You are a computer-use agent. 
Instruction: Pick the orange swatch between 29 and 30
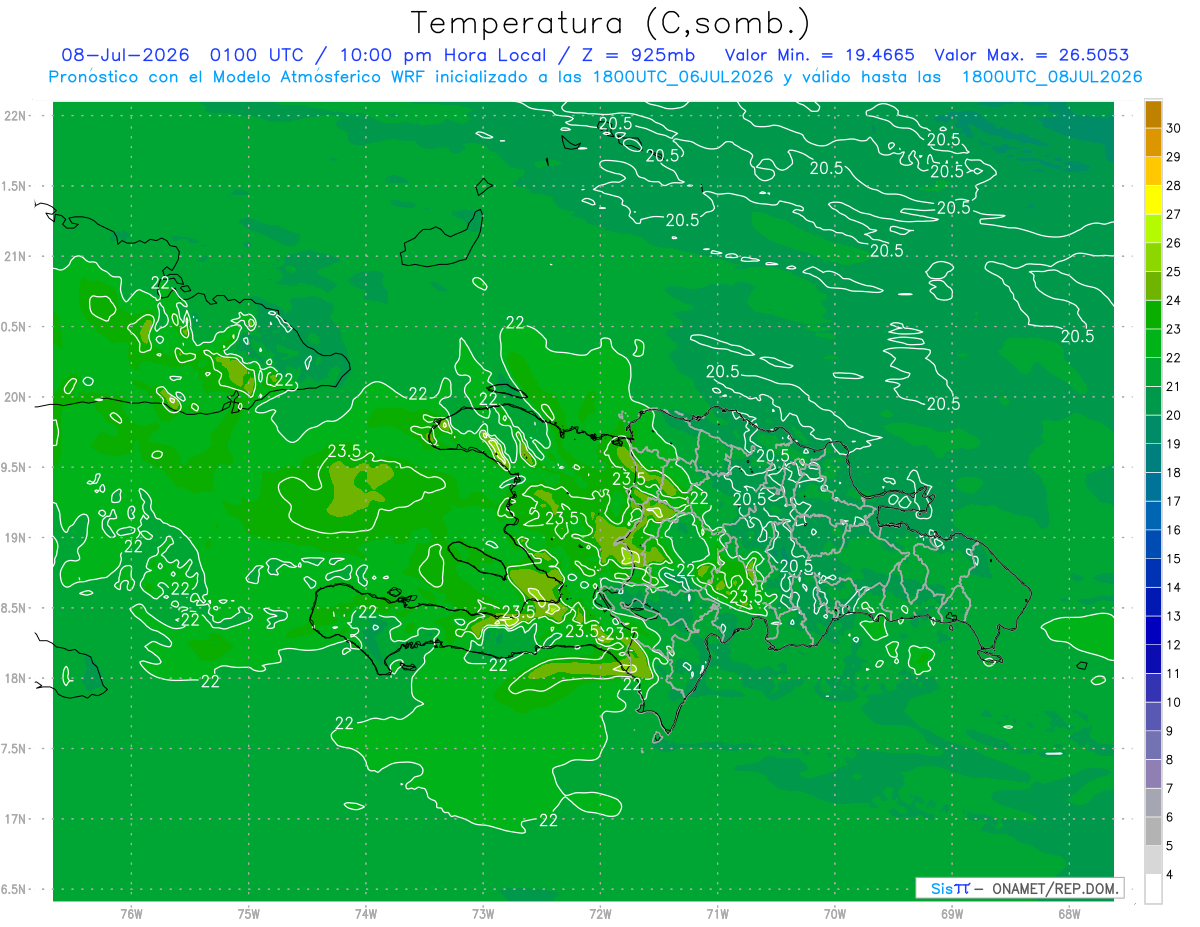(x=1153, y=143)
